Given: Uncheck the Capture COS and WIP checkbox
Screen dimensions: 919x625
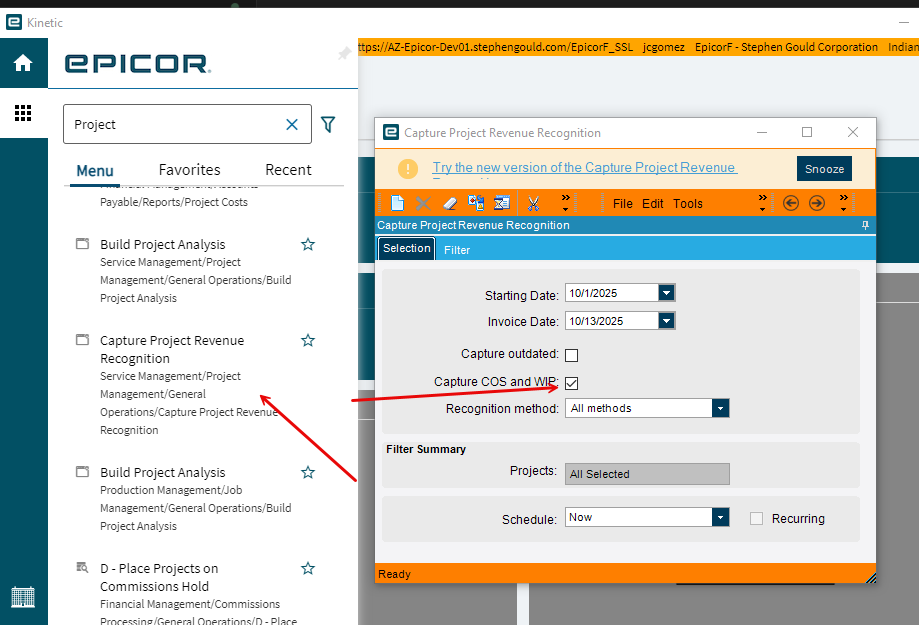Looking at the screenshot, I should pos(571,383).
